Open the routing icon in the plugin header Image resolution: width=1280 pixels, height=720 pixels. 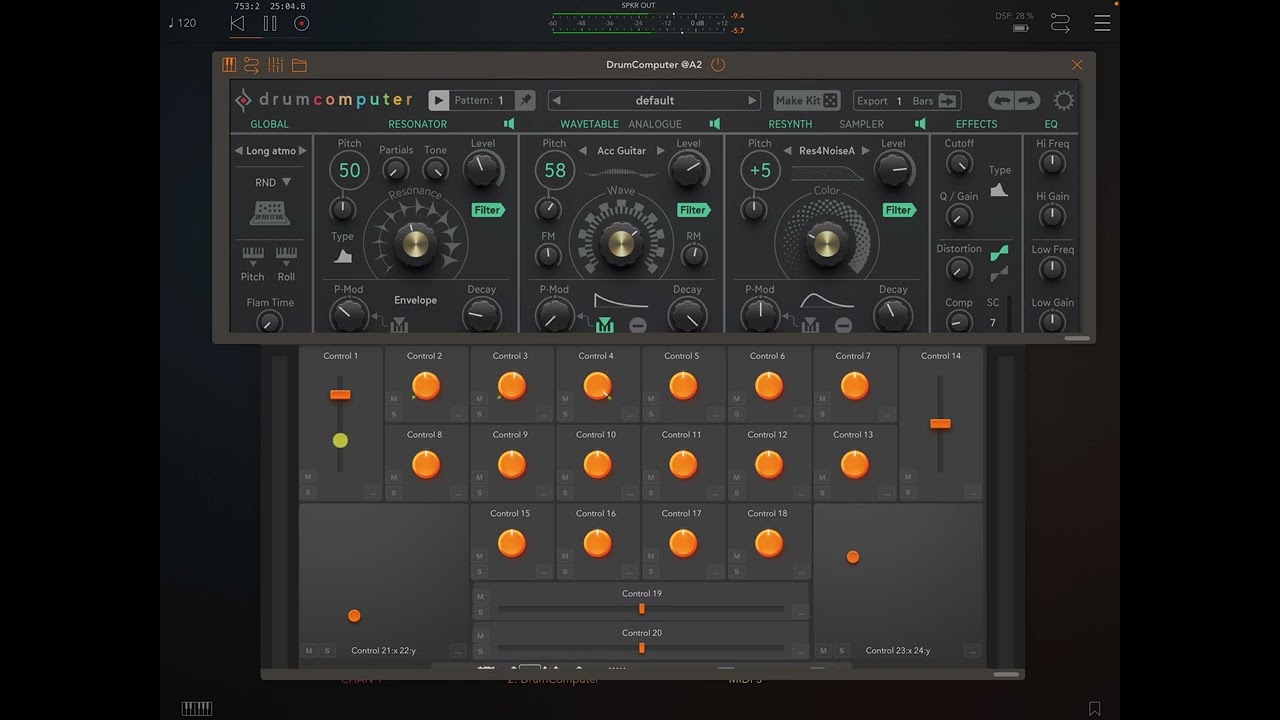coord(252,65)
